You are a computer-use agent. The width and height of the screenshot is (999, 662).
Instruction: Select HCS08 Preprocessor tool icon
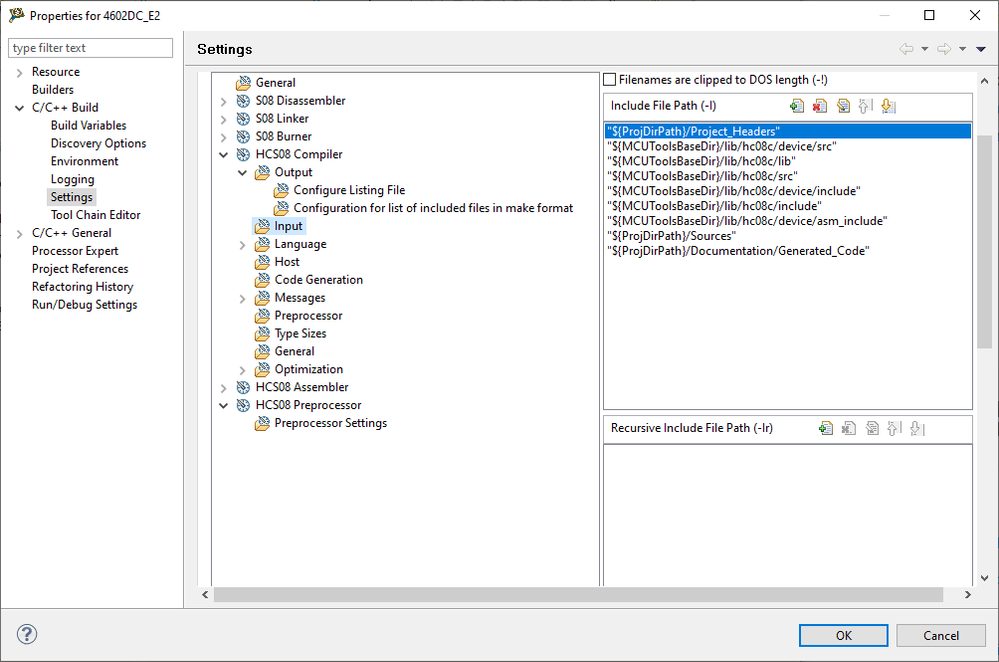pos(243,405)
